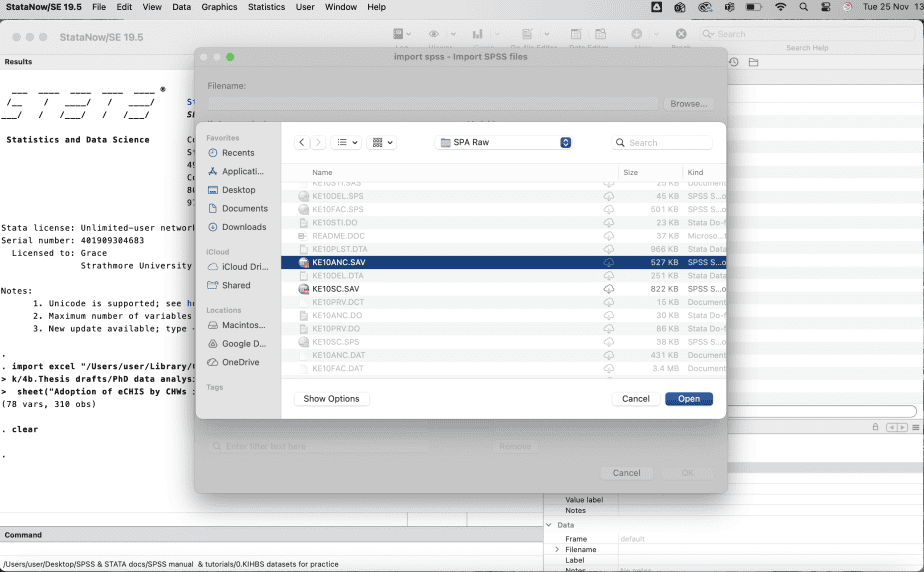This screenshot has height=572, width=924.
Task: Select OneDrive location in the sidebar
Action: point(240,362)
